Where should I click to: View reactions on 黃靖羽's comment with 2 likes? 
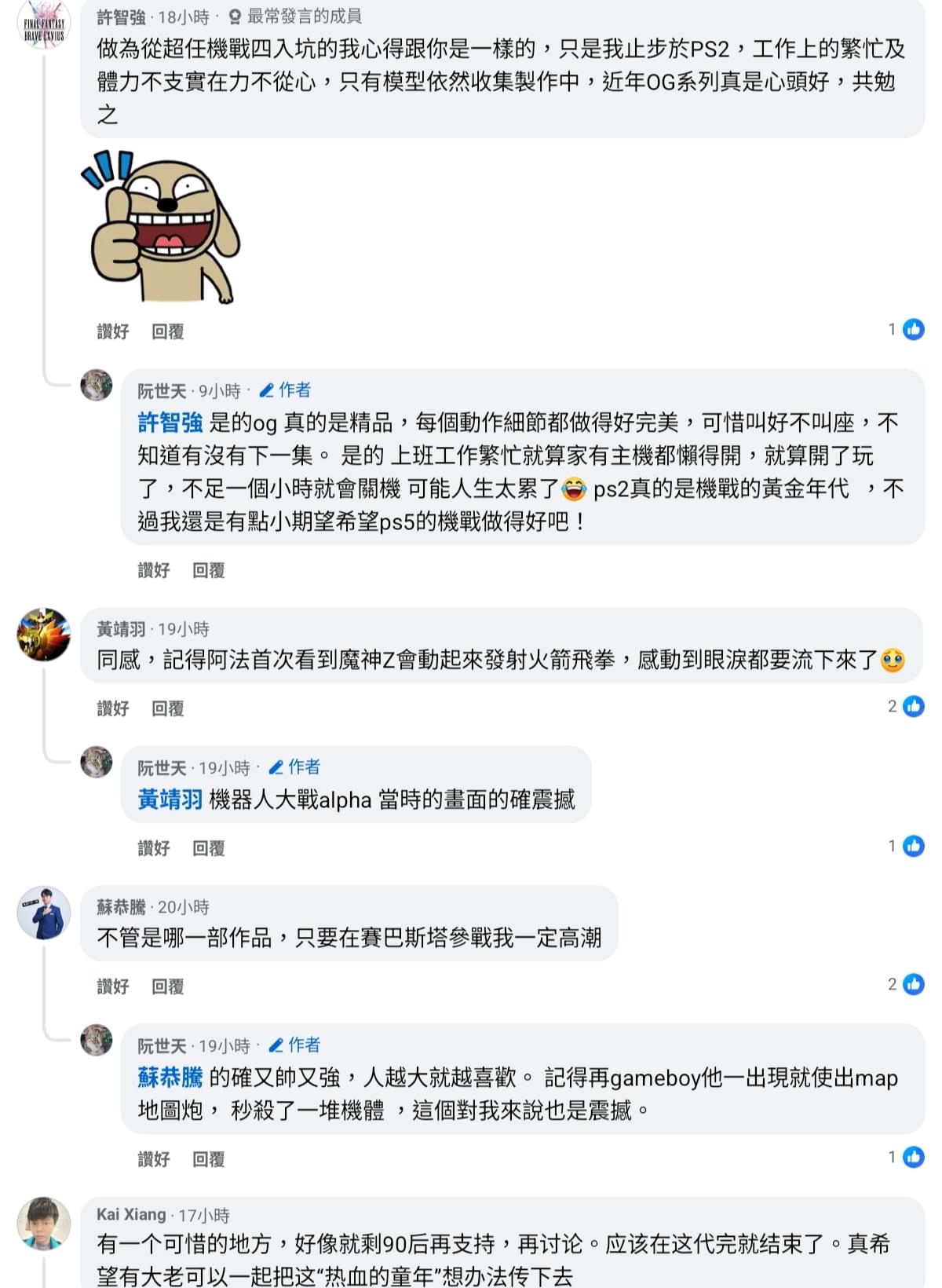[x=906, y=706]
